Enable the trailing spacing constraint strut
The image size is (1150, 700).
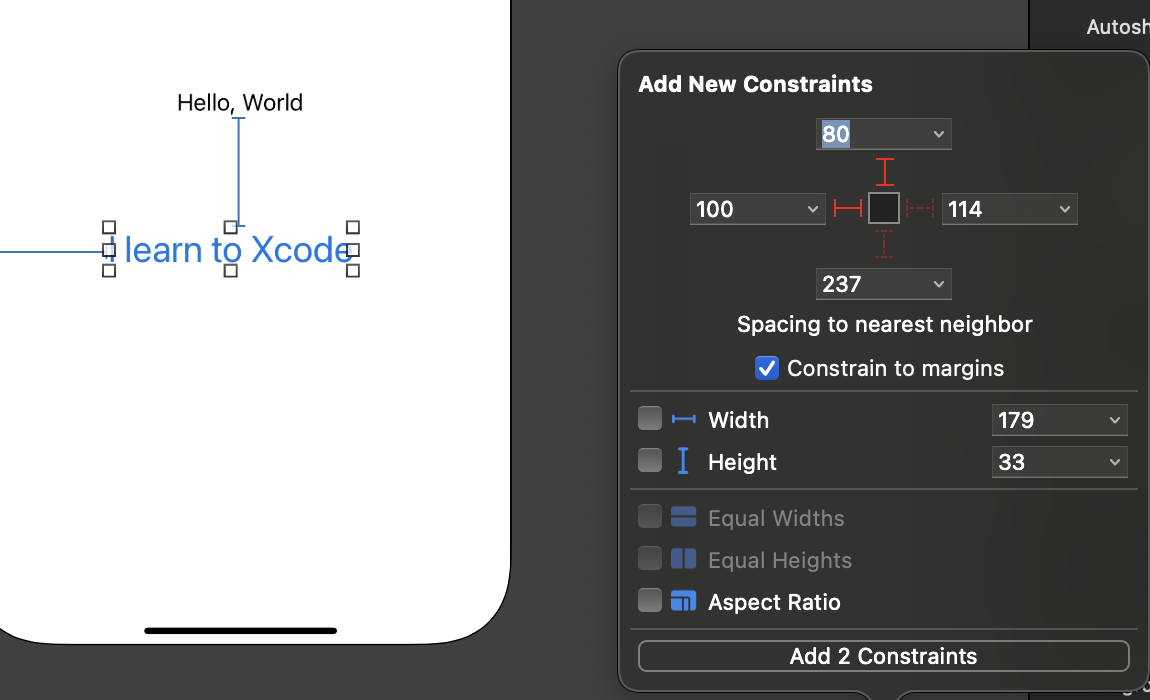click(920, 208)
